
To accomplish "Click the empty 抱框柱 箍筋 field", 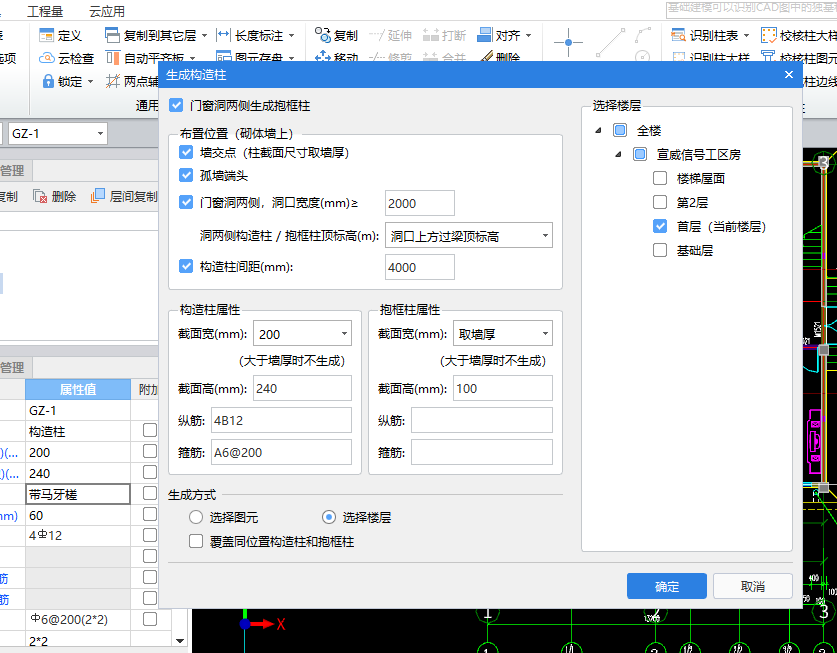I will click(482, 452).
